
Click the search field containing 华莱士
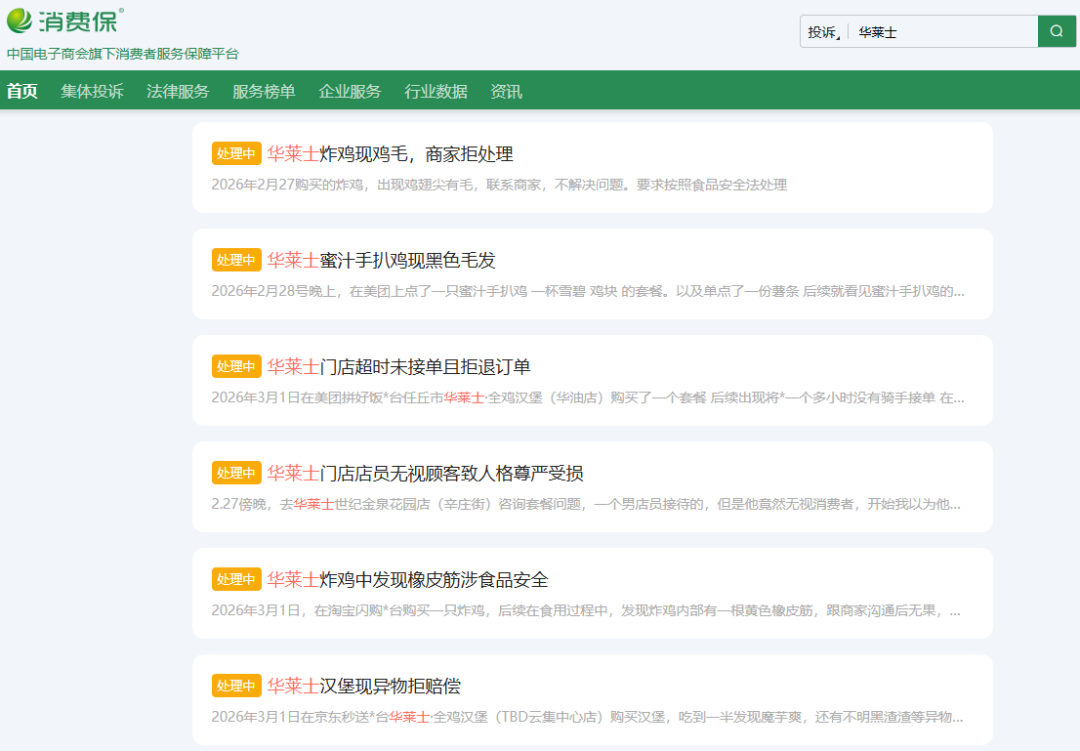pos(940,32)
